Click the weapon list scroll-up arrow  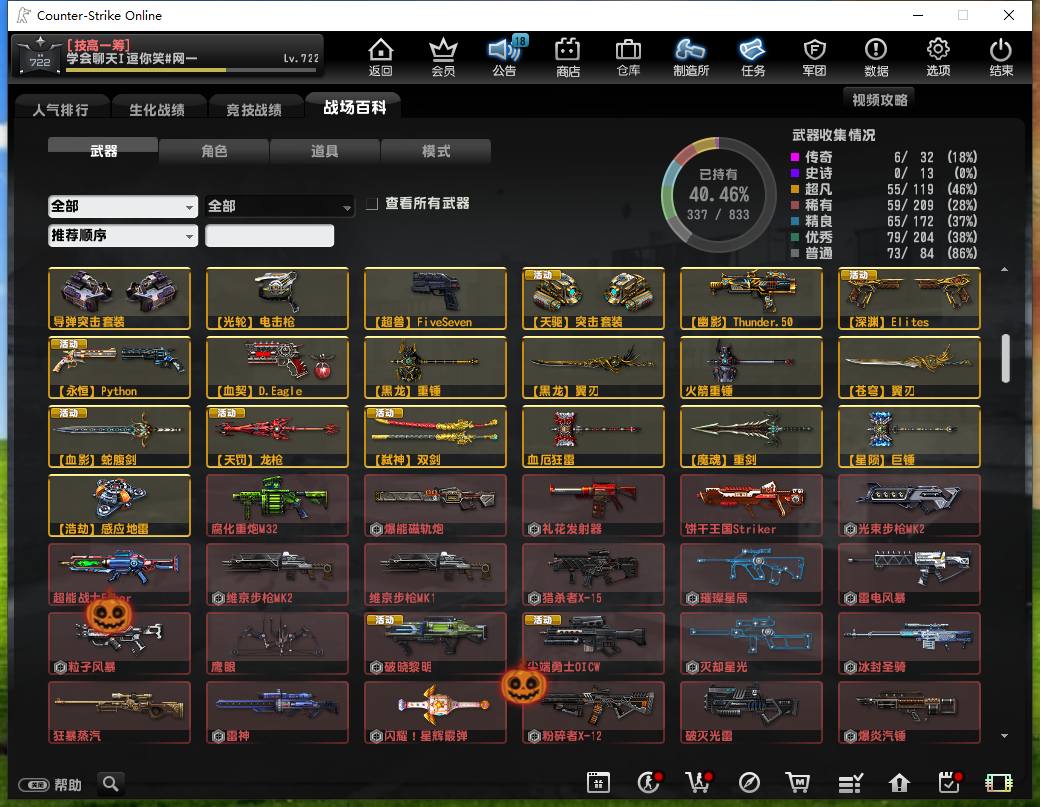click(1004, 269)
